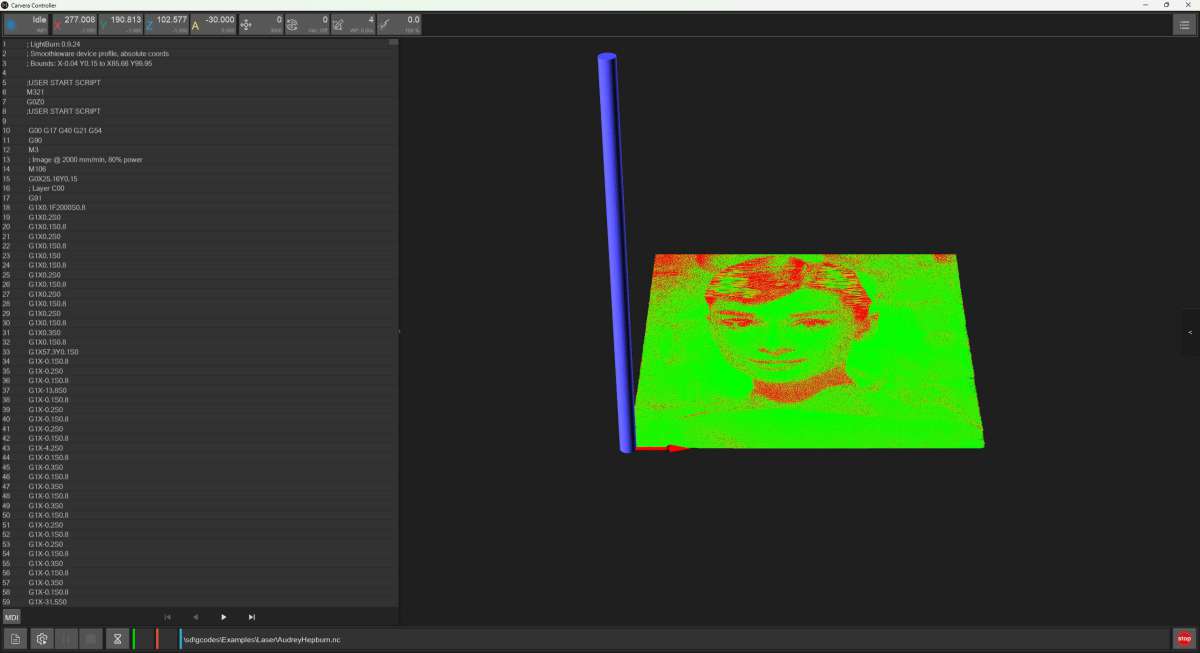1200x653 pixels.
Task: Expand the collapsed right side panel arrow
Action: (x=1190, y=332)
